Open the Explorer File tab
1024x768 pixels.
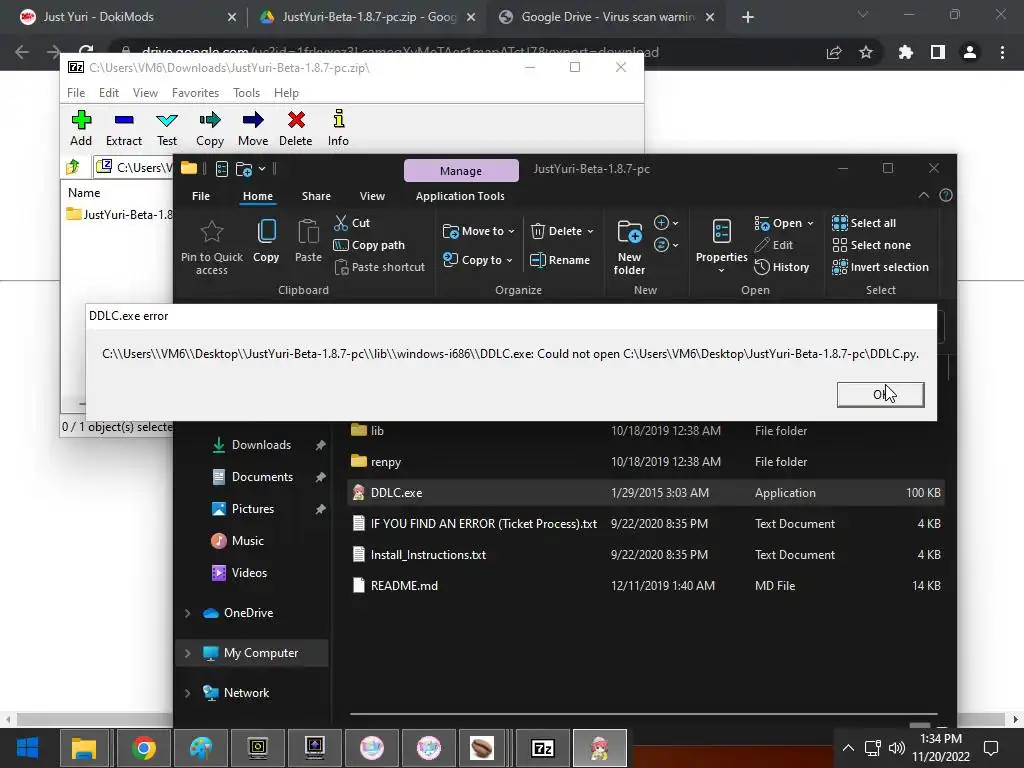coord(200,196)
